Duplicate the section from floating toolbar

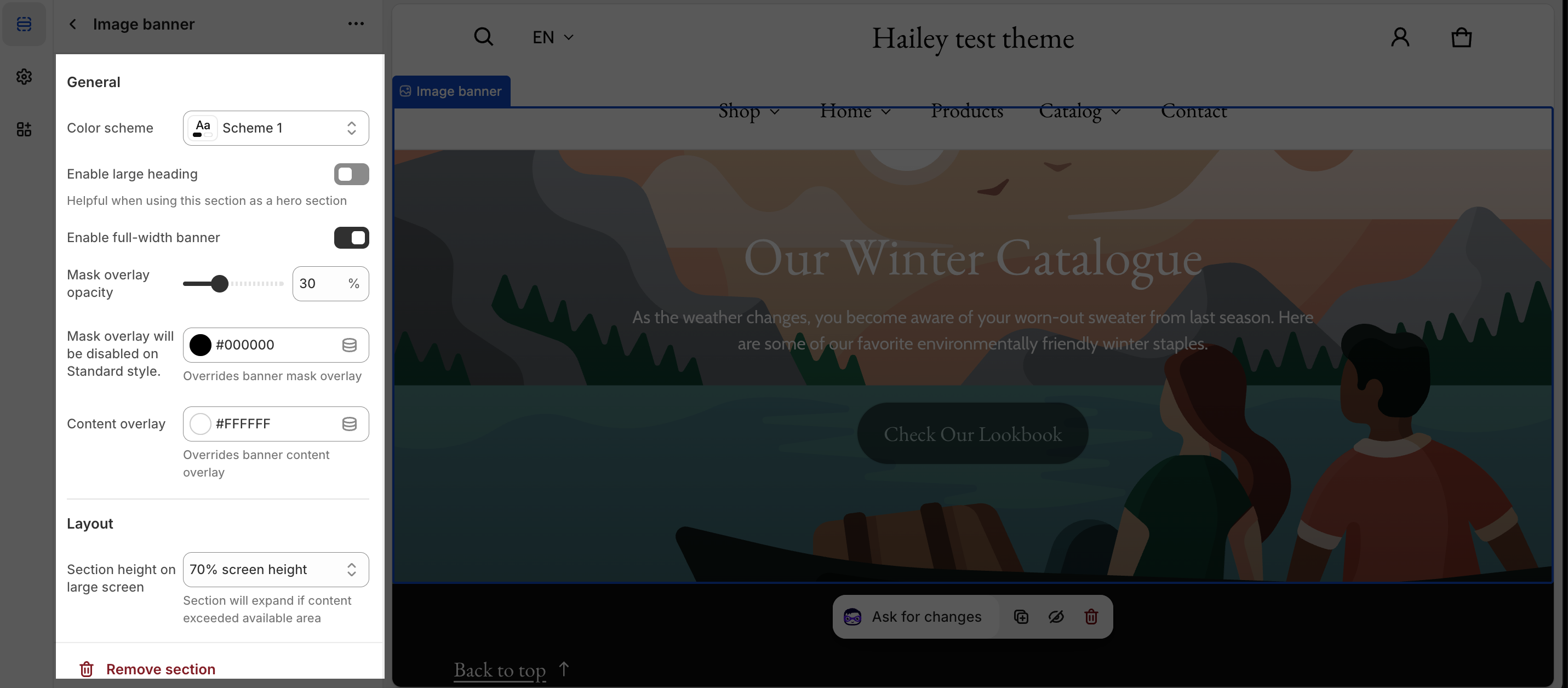[x=1021, y=617]
